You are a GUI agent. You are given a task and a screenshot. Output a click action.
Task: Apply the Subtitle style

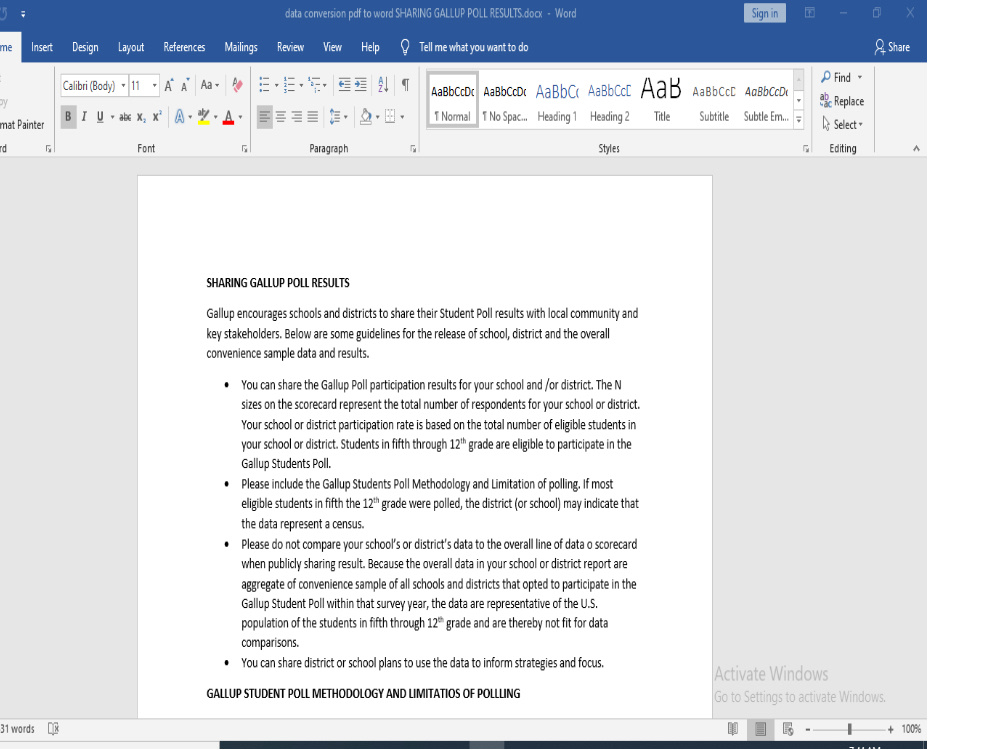(714, 101)
